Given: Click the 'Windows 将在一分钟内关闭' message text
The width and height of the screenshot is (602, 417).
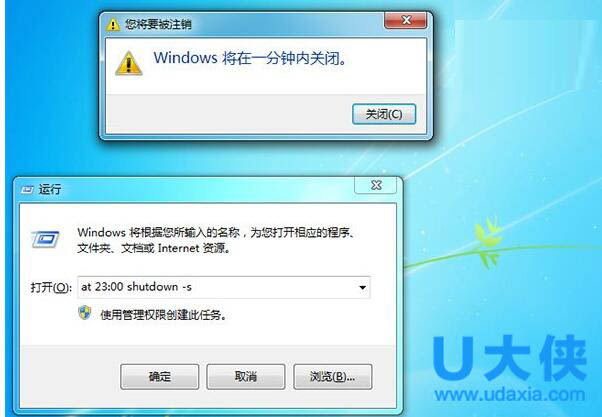Looking at the screenshot, I should tap(250, 58).
